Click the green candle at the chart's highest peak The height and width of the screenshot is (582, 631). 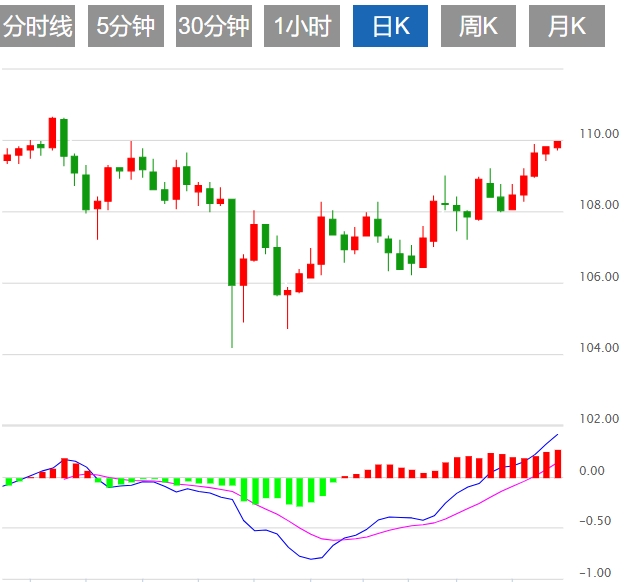coord(64,137)
